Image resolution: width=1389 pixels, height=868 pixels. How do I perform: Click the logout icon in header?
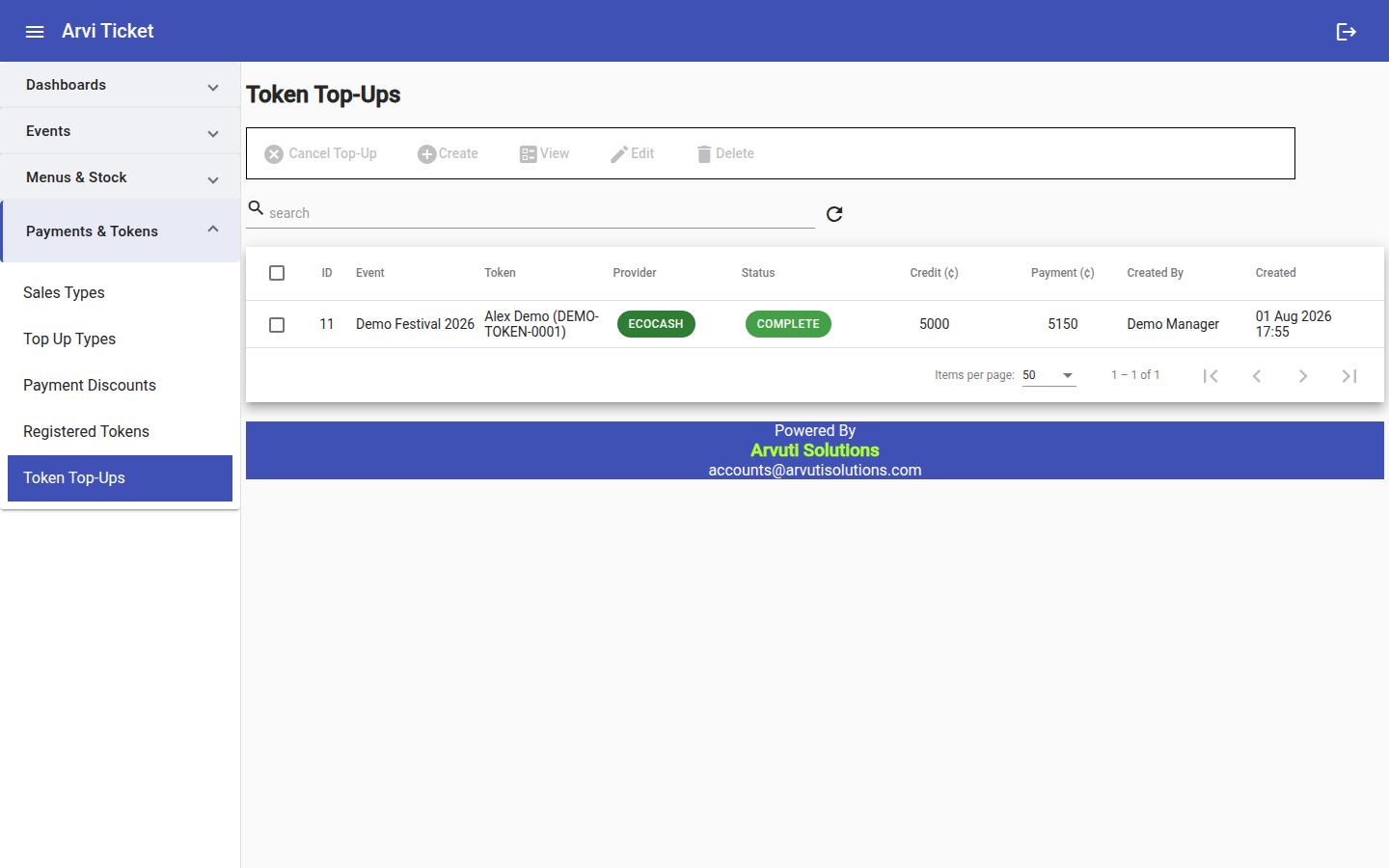[1347, 32]
